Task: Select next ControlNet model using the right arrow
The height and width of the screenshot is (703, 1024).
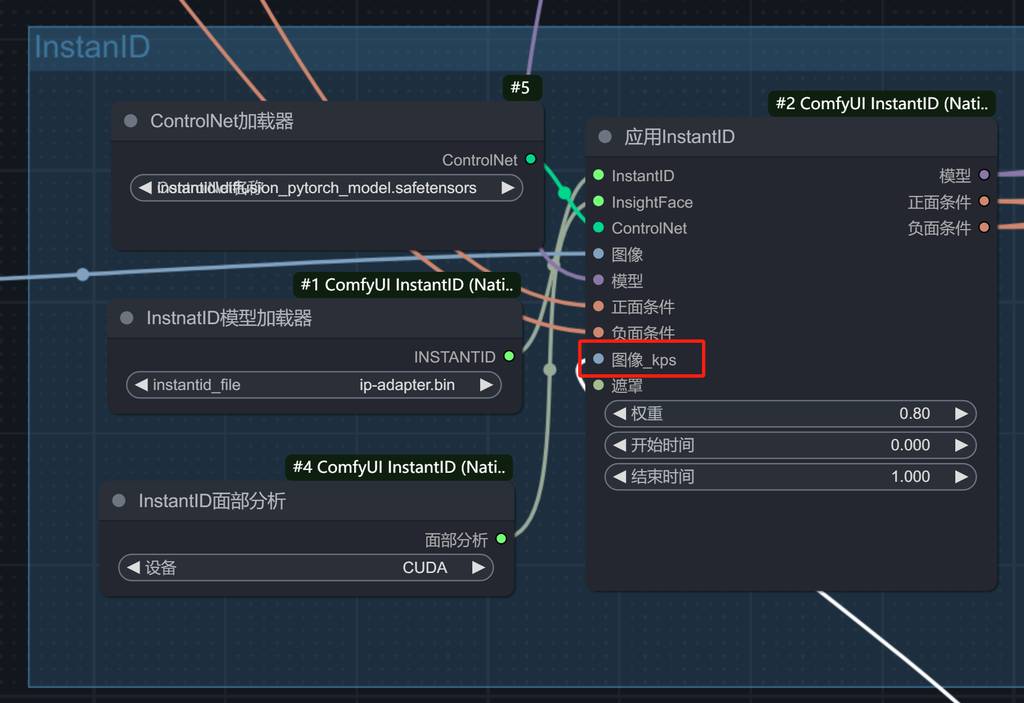Action: pos(507,188)
